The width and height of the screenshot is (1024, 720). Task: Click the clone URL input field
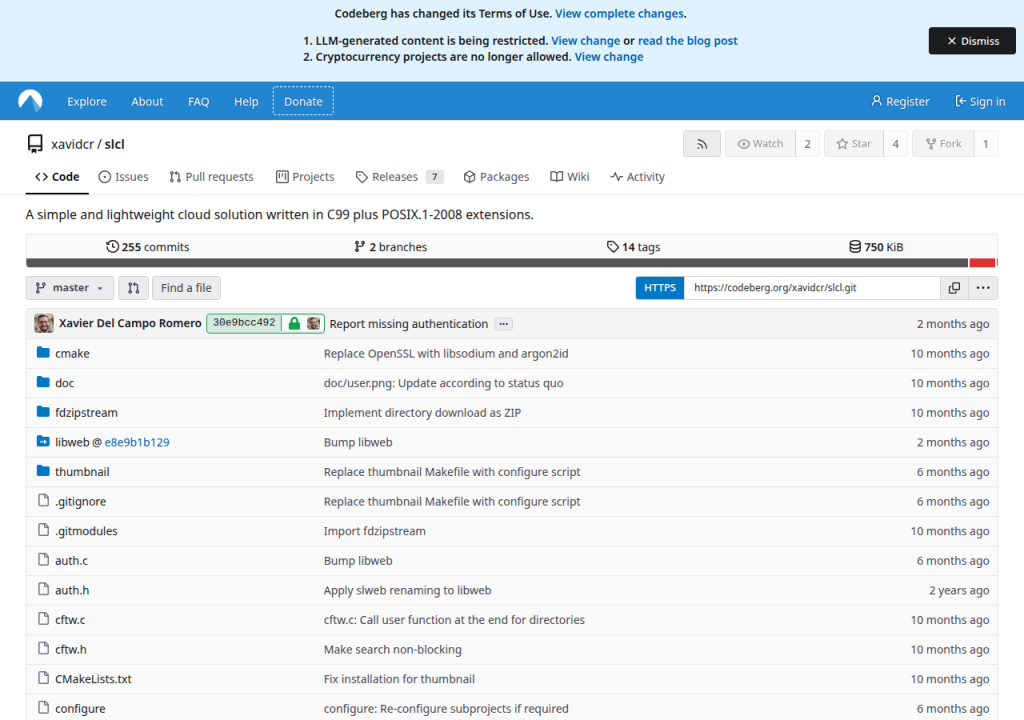click(x=812, y=287)
